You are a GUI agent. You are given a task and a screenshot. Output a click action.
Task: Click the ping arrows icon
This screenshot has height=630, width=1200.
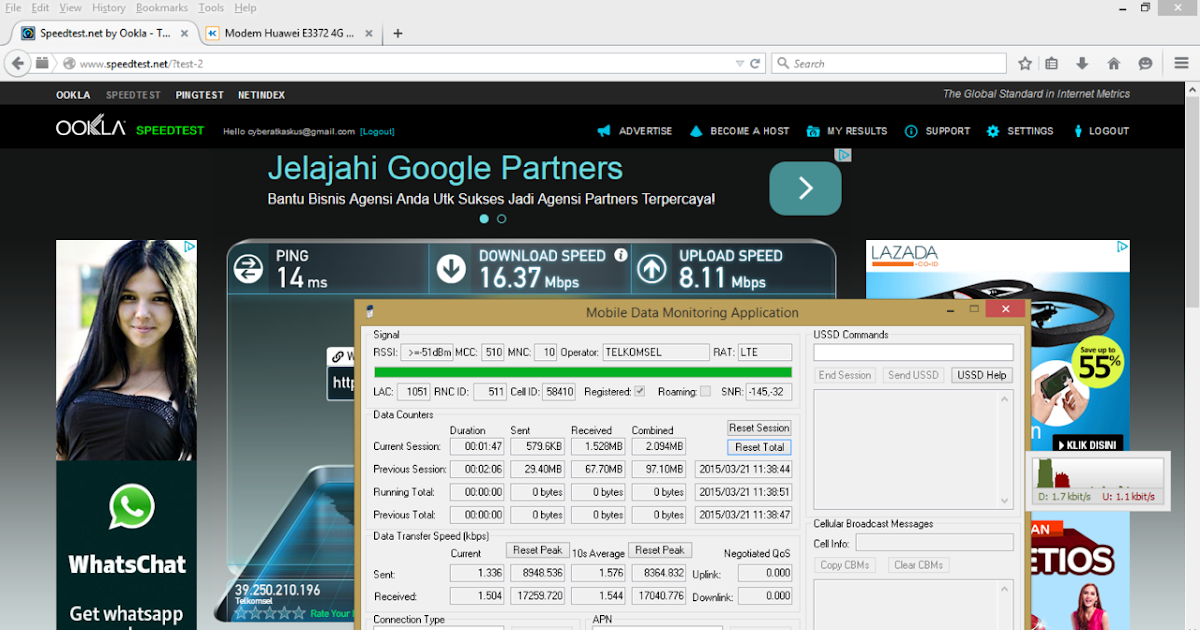pos(248,268)
